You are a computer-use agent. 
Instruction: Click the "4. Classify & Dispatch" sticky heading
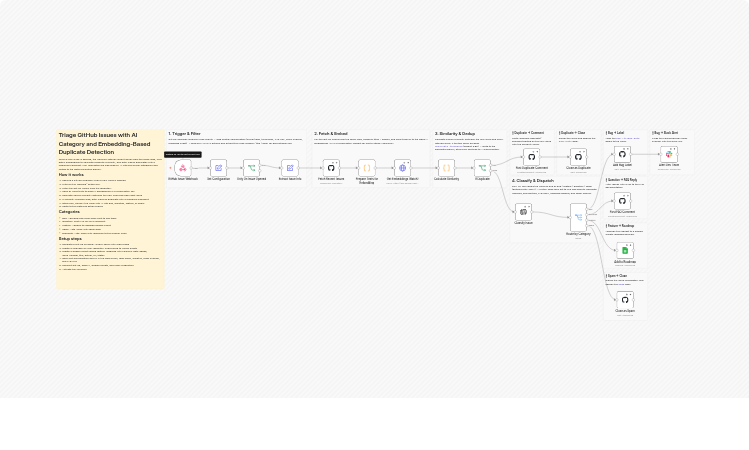(533, 181)
